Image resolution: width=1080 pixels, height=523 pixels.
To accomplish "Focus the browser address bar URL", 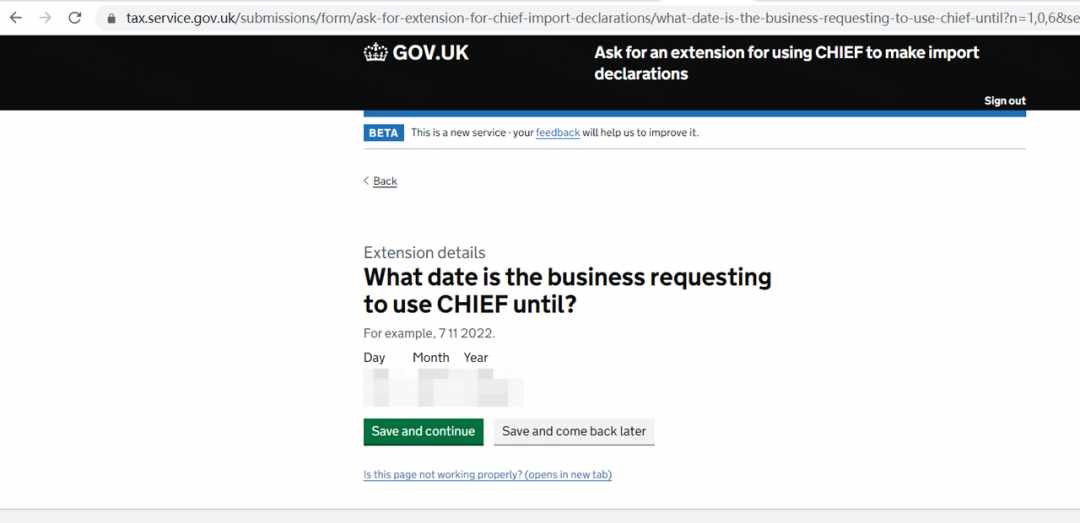I will (x=592, y=18).
